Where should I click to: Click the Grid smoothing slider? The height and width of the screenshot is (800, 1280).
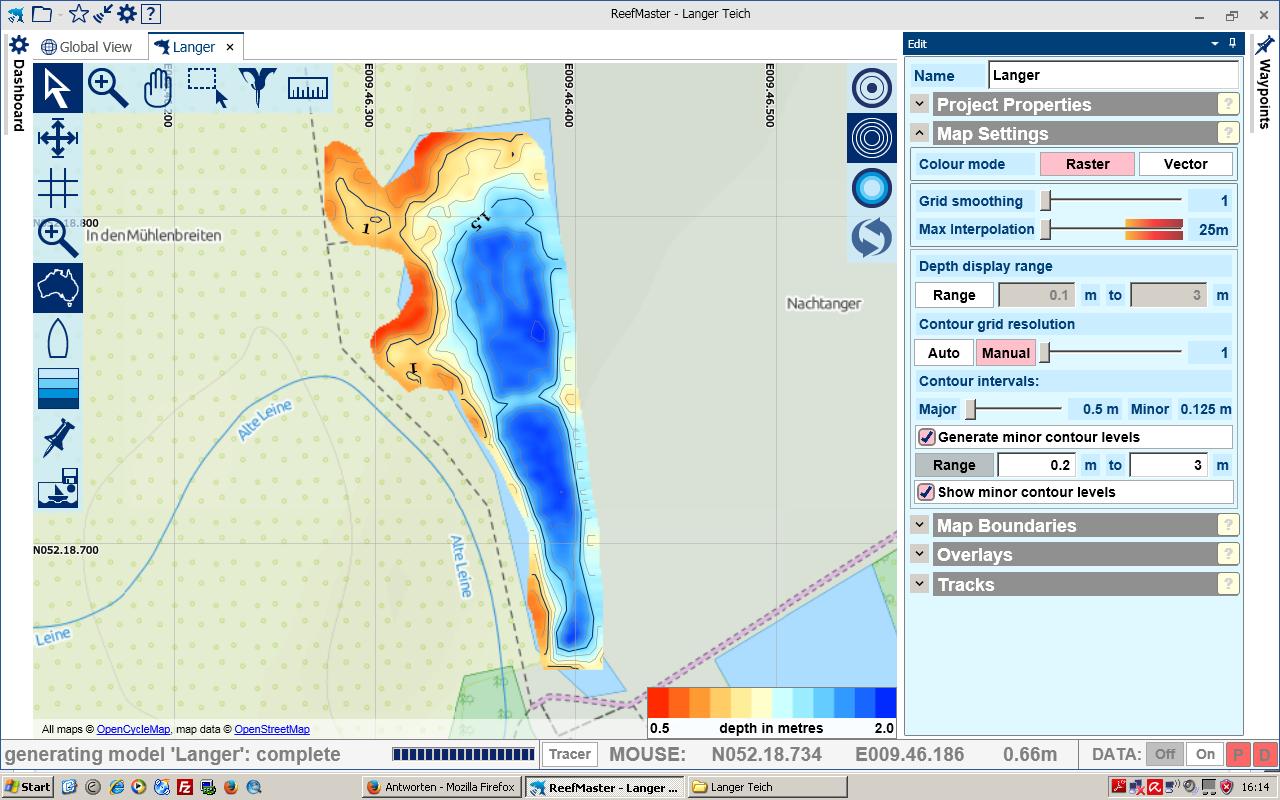(1046, 201)
